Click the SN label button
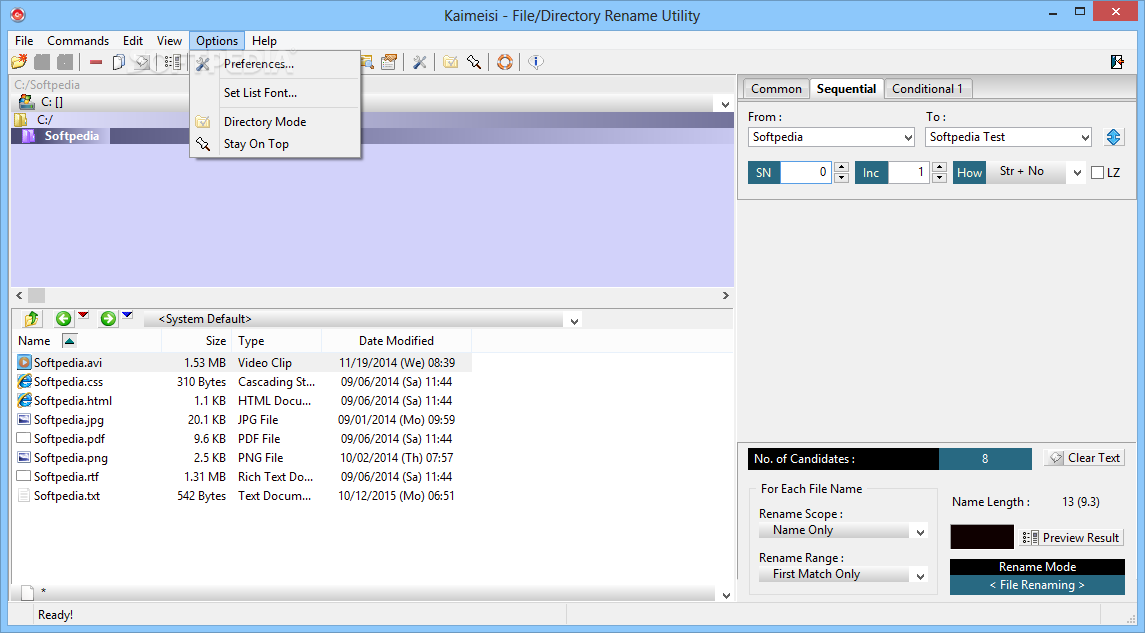1145x633 pixels. coord(764,172)
